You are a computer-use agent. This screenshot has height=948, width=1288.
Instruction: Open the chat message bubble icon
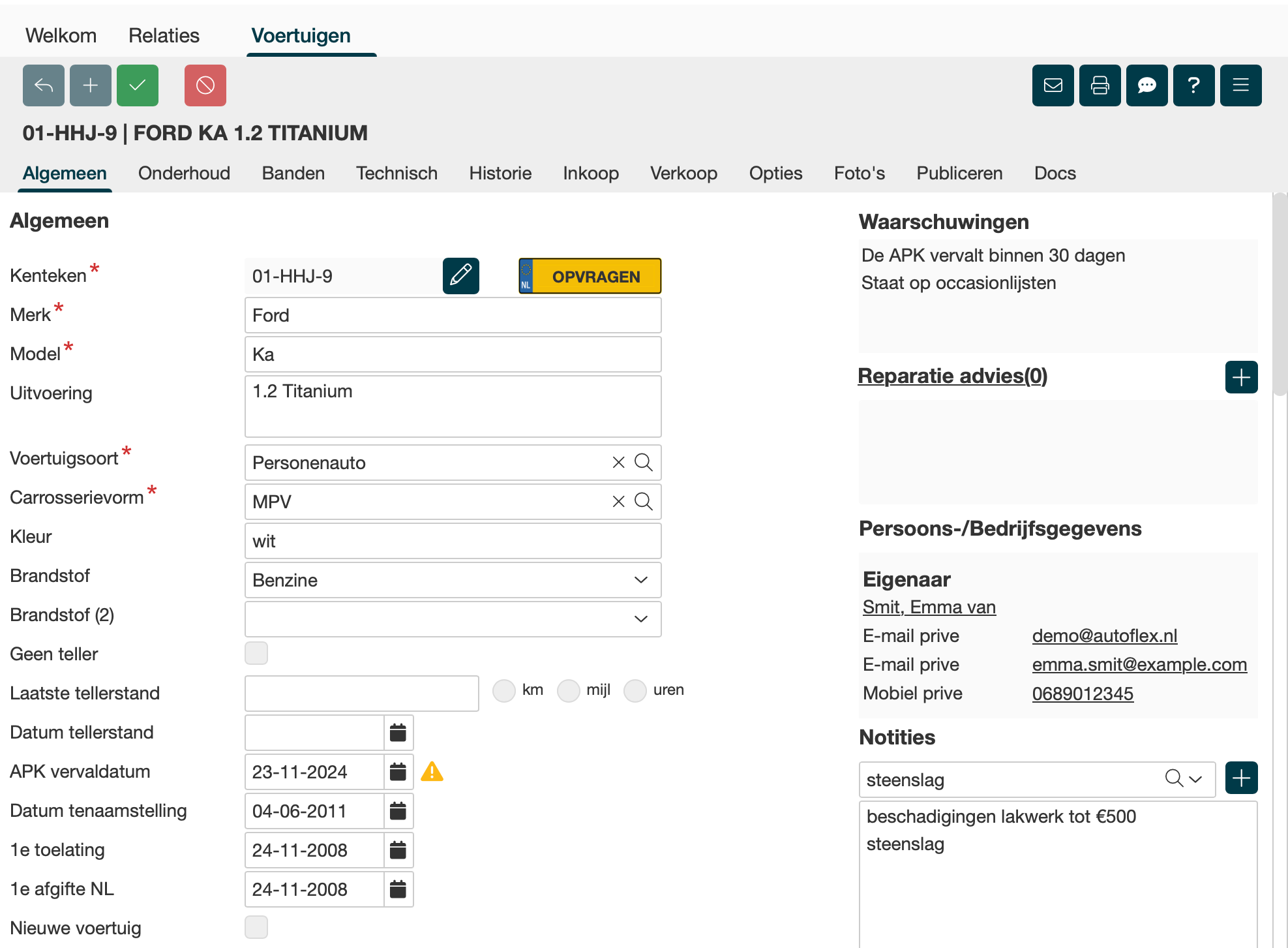[x=1146, y=85]
